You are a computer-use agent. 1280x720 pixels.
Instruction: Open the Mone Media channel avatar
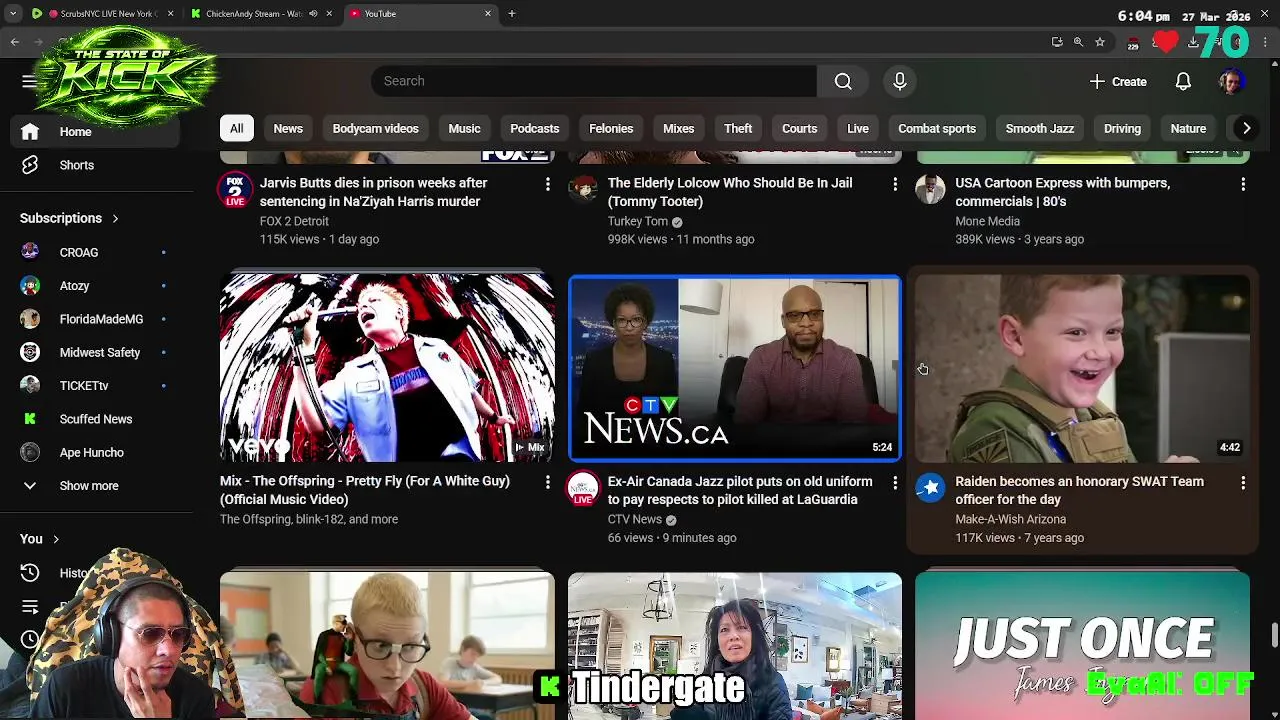click(x=930, y=188)
